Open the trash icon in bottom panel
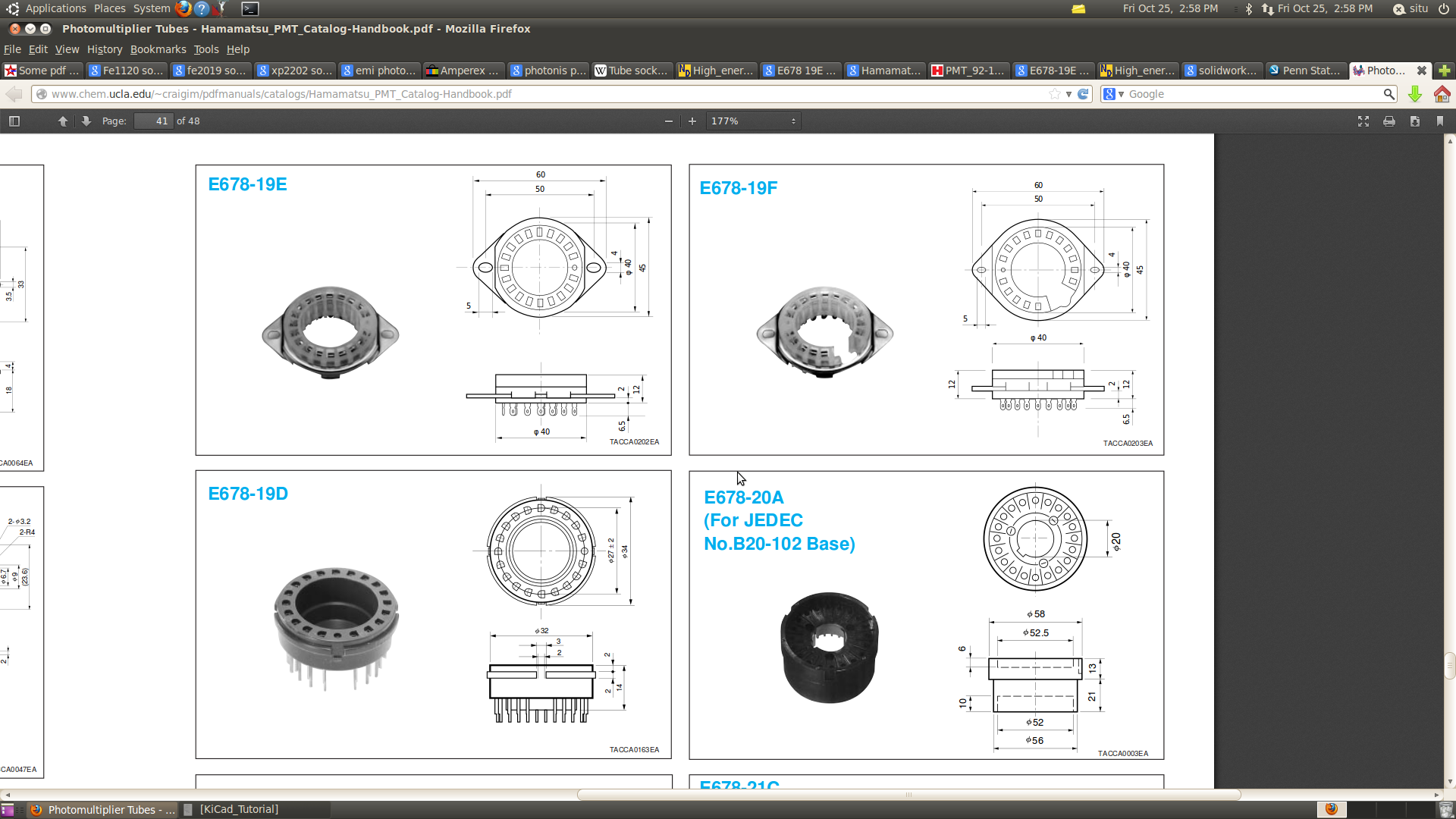The image size is (1456, 819). tap(1445, 810)
